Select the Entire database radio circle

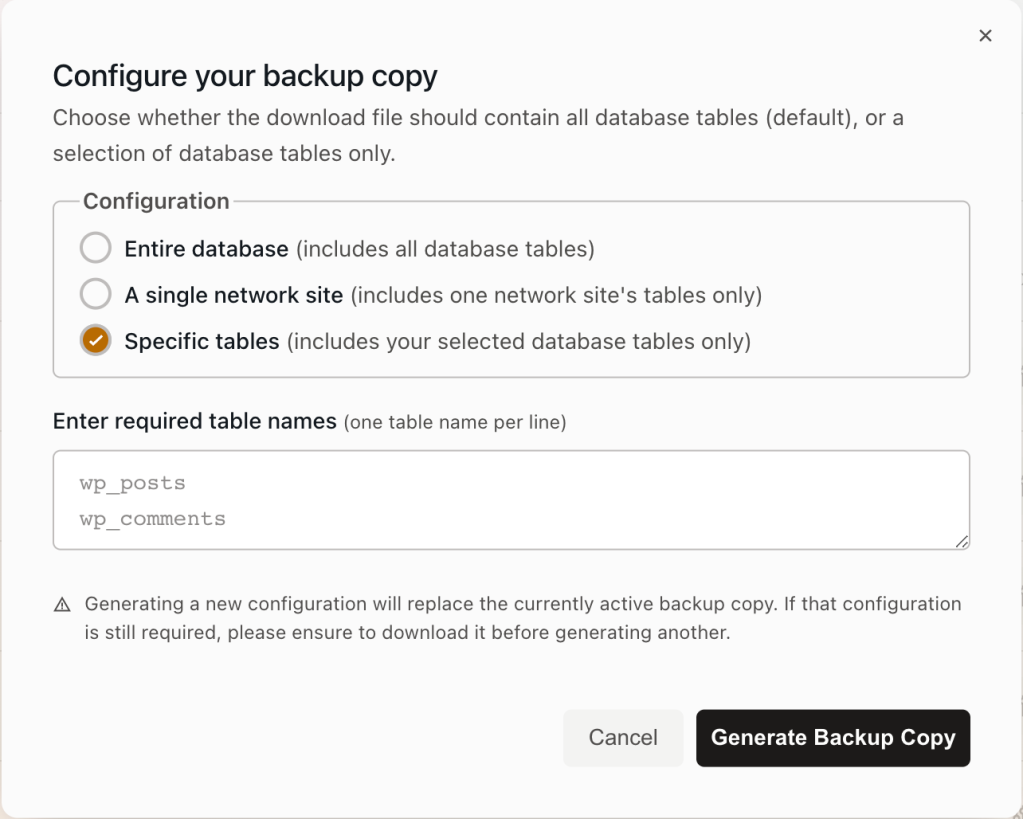click(x=96, y=248)
